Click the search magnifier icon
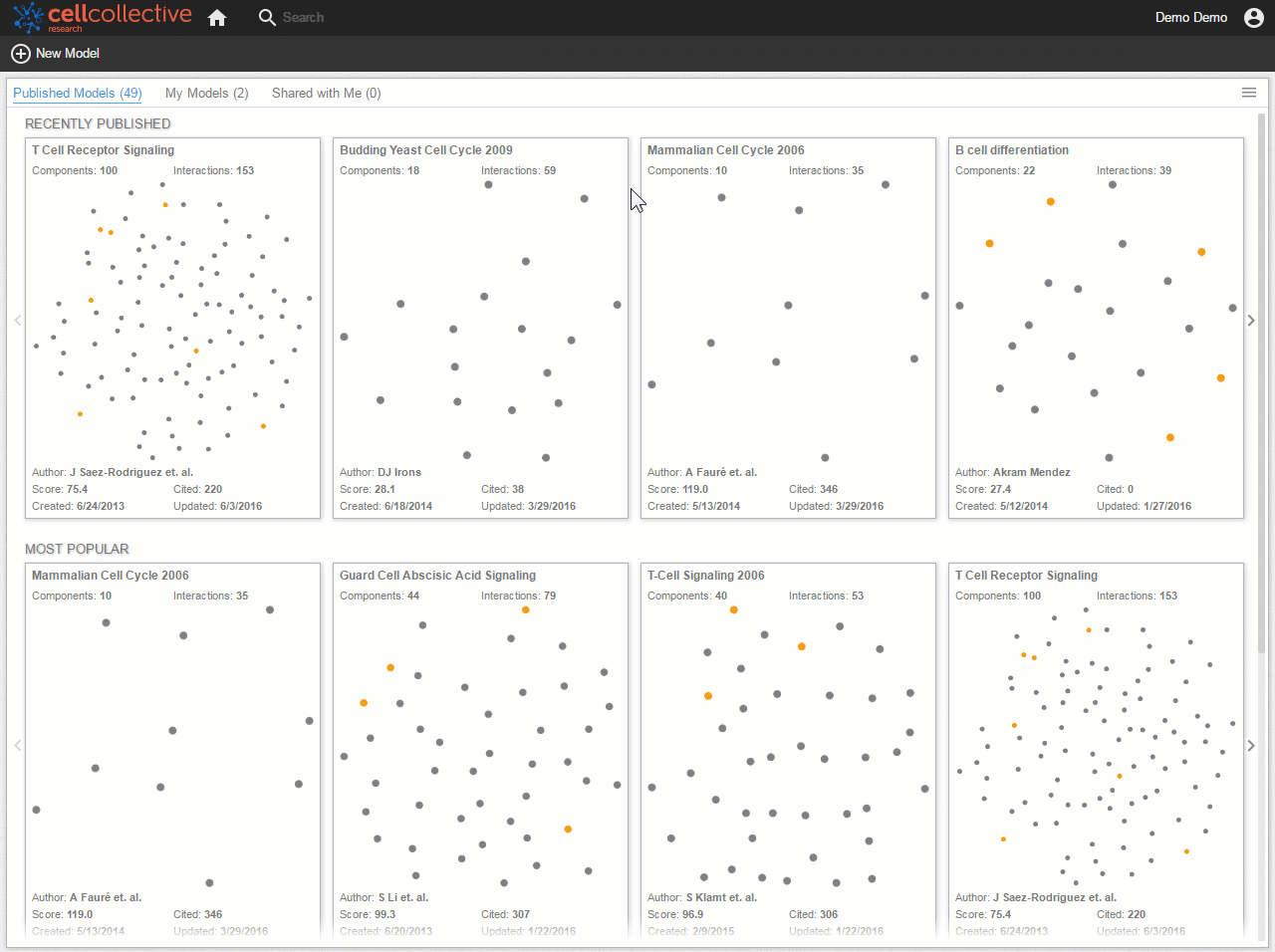 pyautogui.click(x=266, y=18)
